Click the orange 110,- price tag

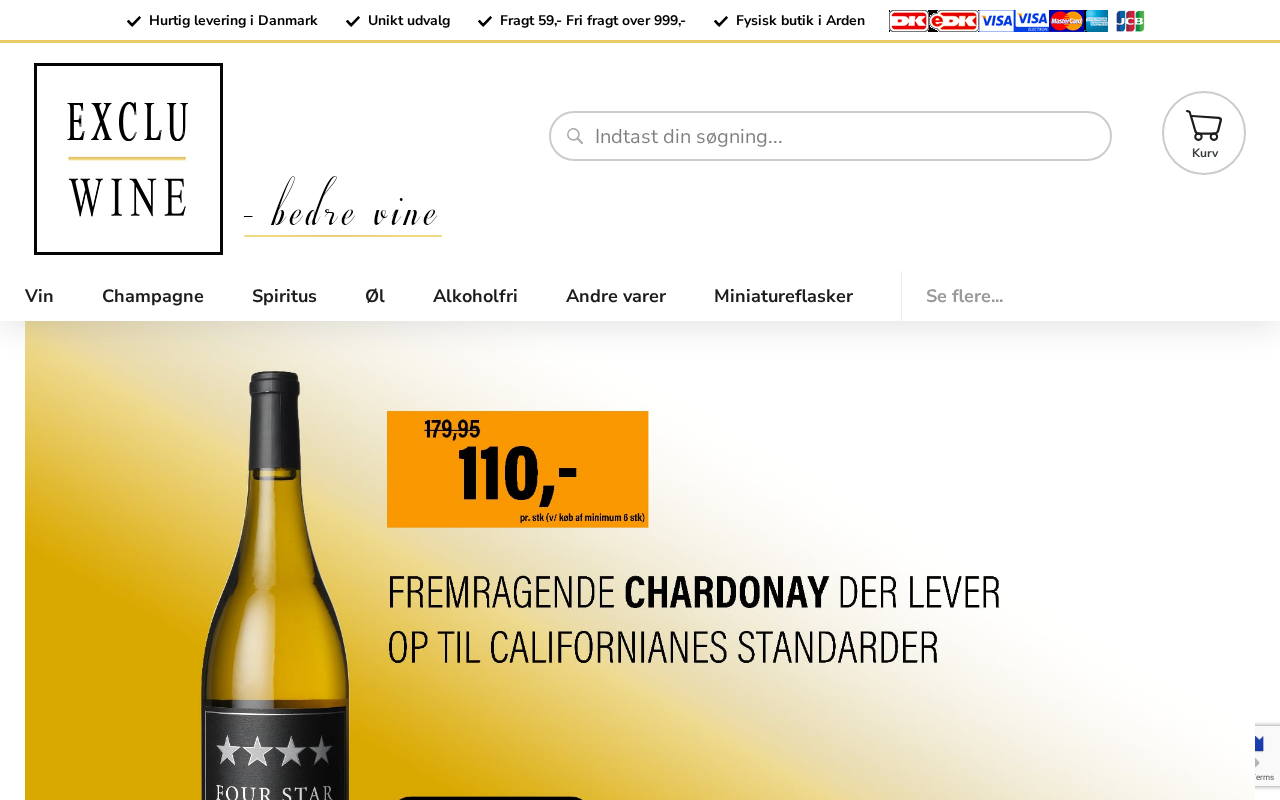click(x=517, y=469)
